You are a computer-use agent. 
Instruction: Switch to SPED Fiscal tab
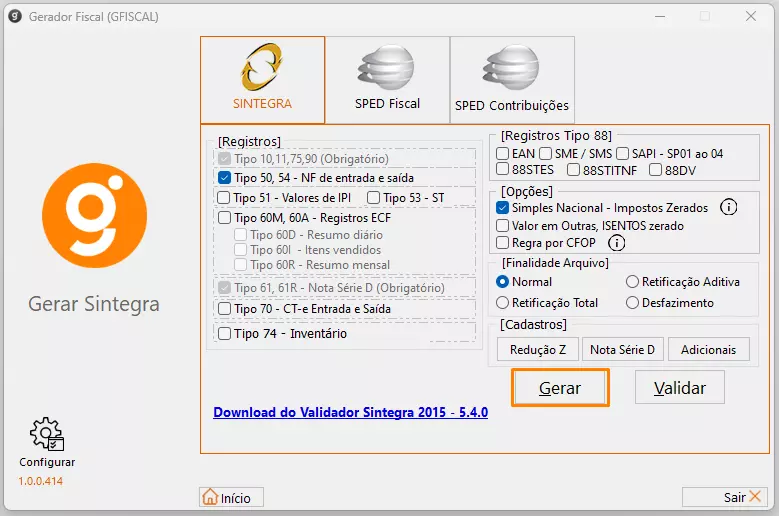click(388, 79)
